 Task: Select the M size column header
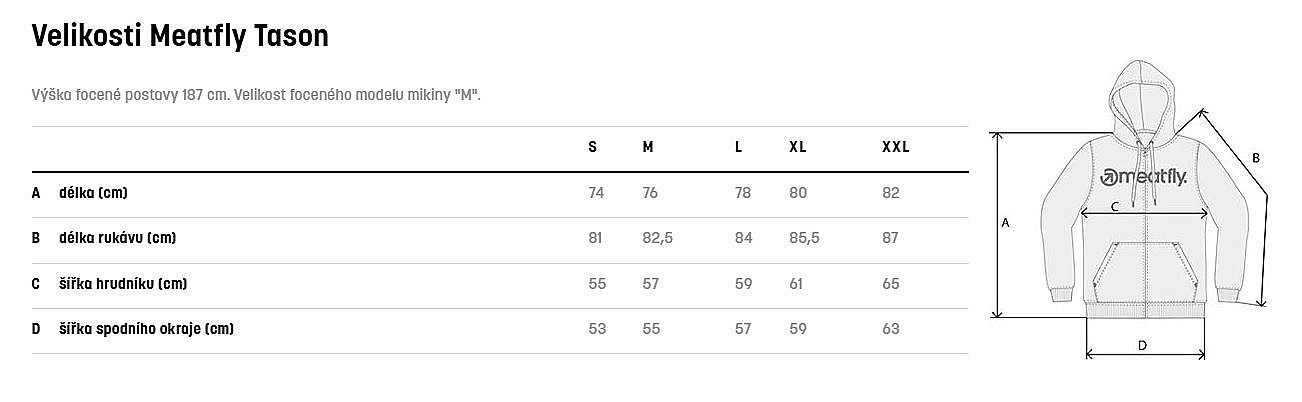point(648,147)
